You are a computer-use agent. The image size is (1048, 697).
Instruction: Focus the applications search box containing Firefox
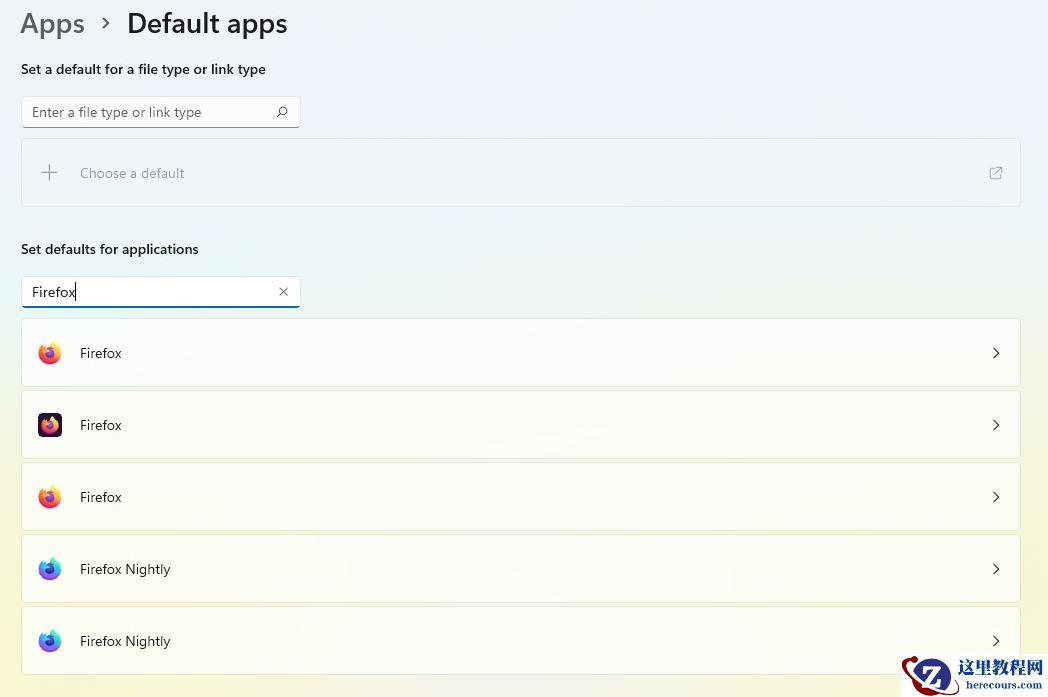click(x=160, y=292)
